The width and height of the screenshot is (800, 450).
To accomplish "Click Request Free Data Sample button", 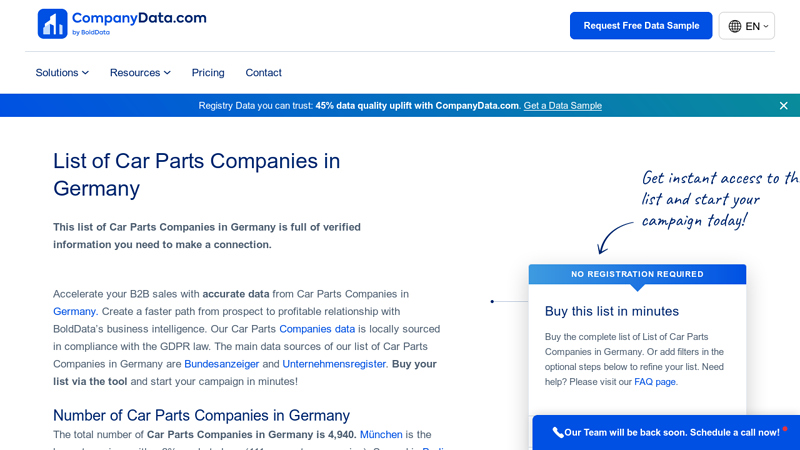I will pos(641,26).
